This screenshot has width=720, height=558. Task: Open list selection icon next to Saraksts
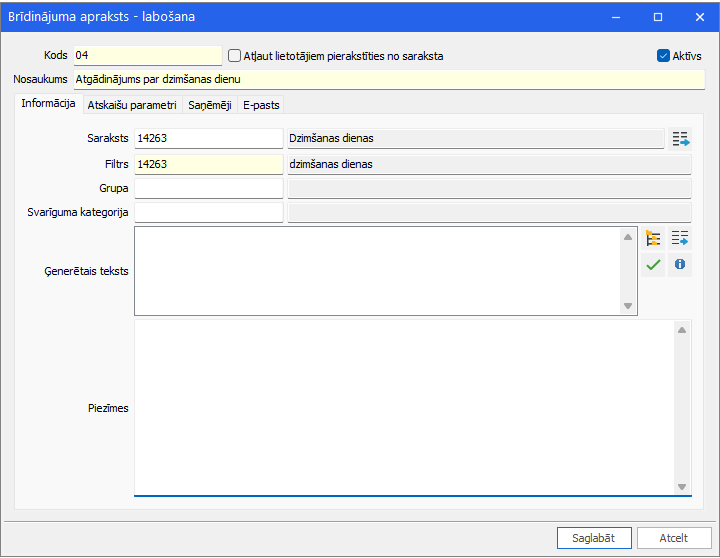tap(680, 139)
